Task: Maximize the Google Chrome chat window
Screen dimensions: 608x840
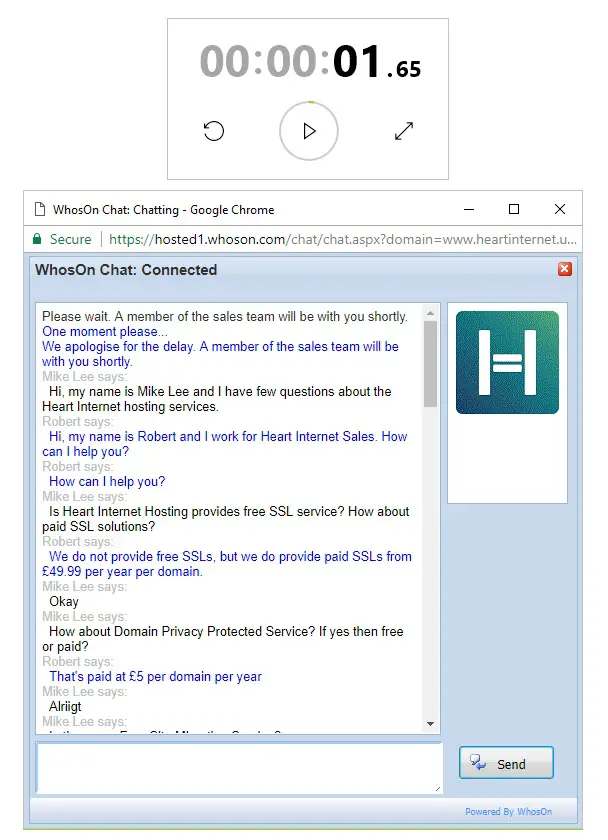Action: (x=514, y=209)
